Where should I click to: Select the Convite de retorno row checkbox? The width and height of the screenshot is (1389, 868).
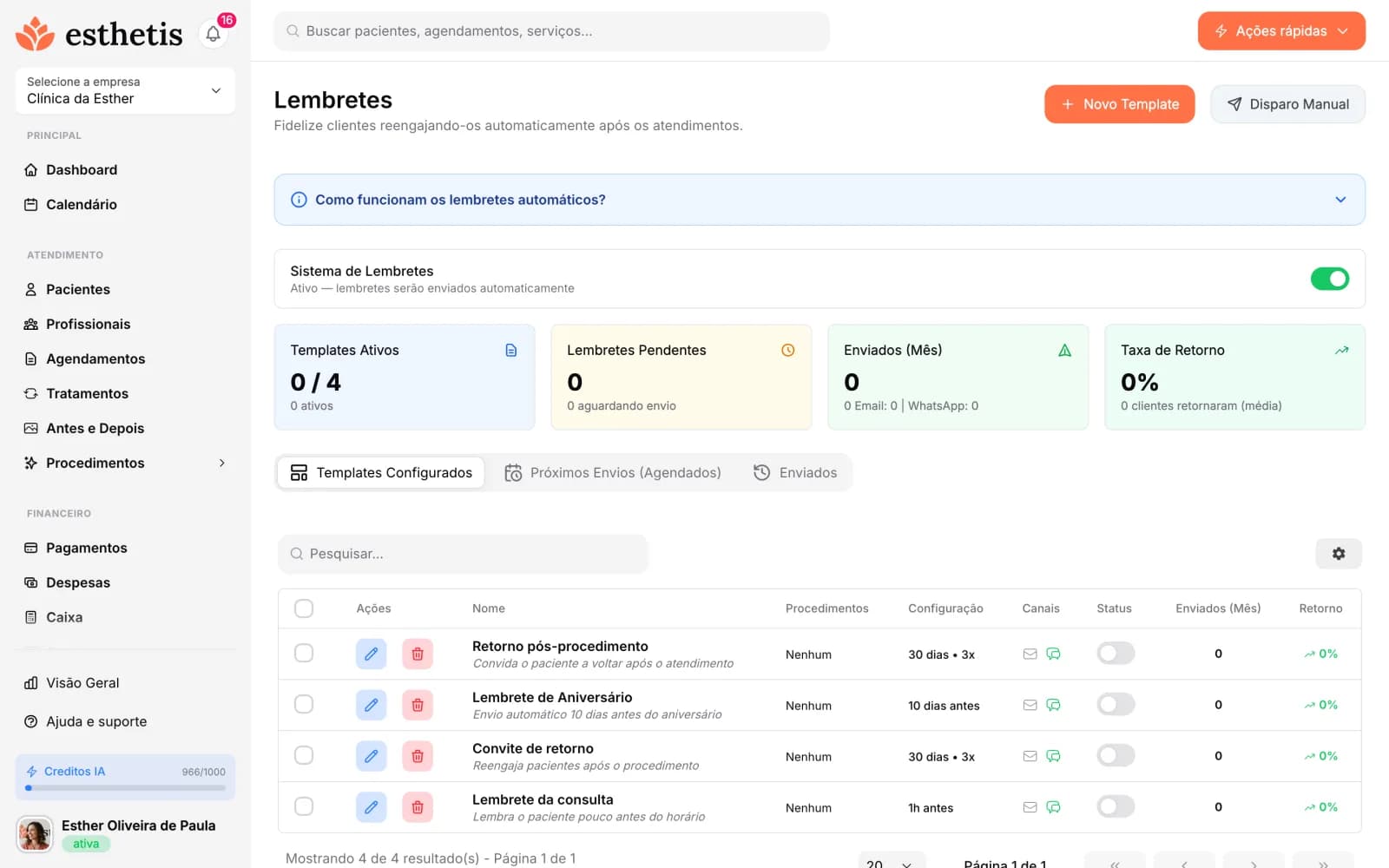point(304,756)
